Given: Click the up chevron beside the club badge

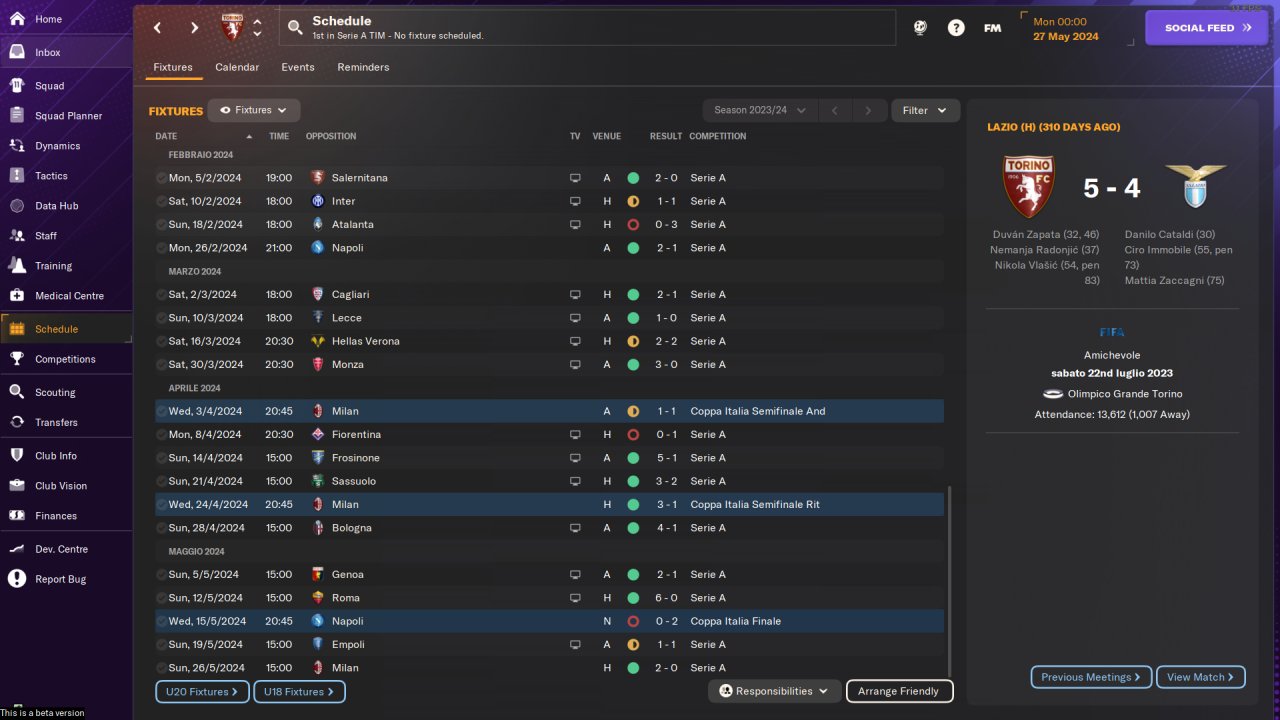Looking at the screenshot, I should (x=257, y=21).
